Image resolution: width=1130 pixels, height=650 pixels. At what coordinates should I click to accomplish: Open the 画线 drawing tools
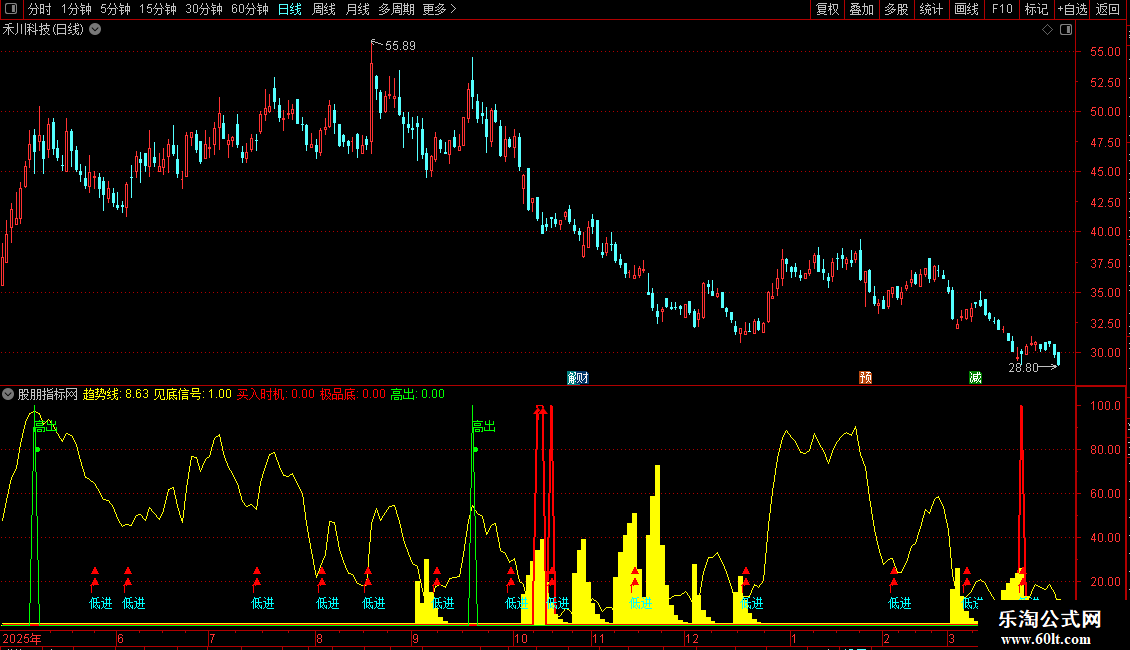coord(966,9)
